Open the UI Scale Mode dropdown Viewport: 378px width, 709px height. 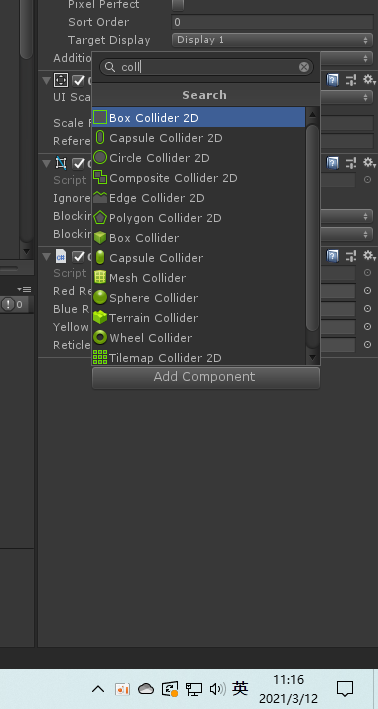(346, 97)
